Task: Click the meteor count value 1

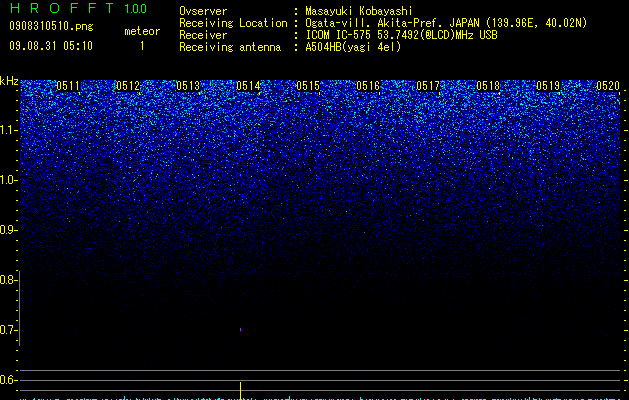Action: point(142,46)
